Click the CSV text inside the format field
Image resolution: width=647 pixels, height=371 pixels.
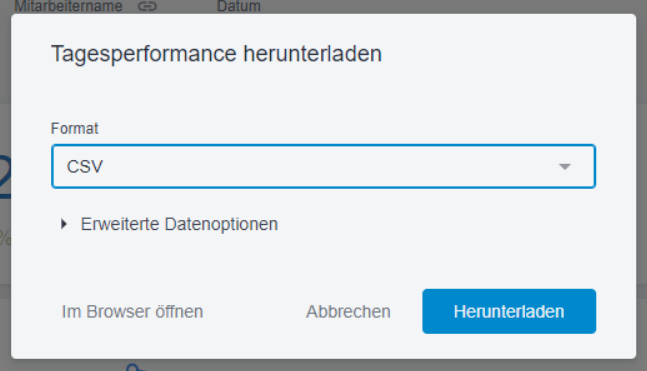tap(85, 167)
